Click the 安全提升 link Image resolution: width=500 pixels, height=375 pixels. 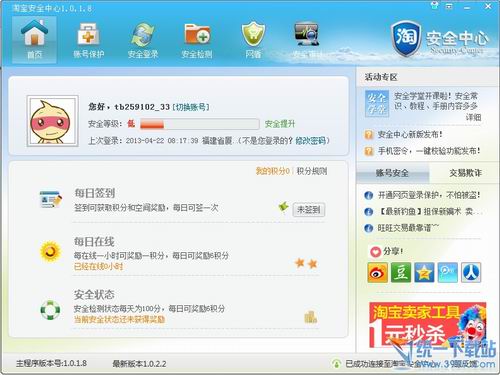pos(280,124)
